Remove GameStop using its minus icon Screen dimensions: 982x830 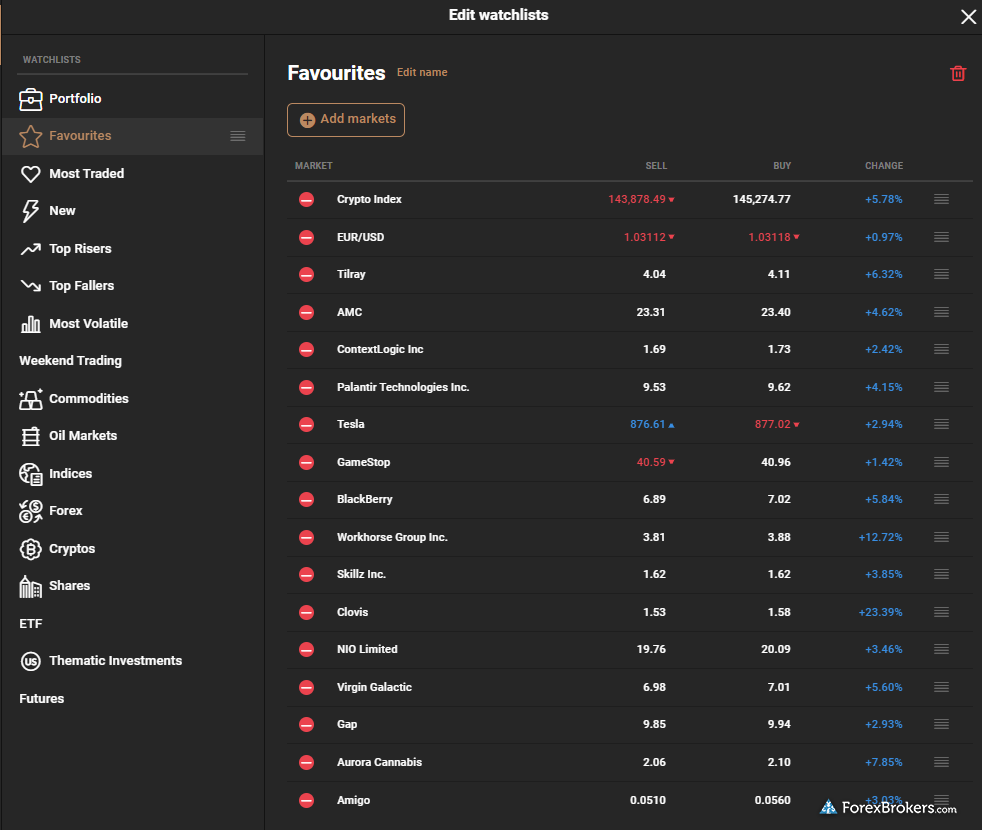(x=306, y=462)
